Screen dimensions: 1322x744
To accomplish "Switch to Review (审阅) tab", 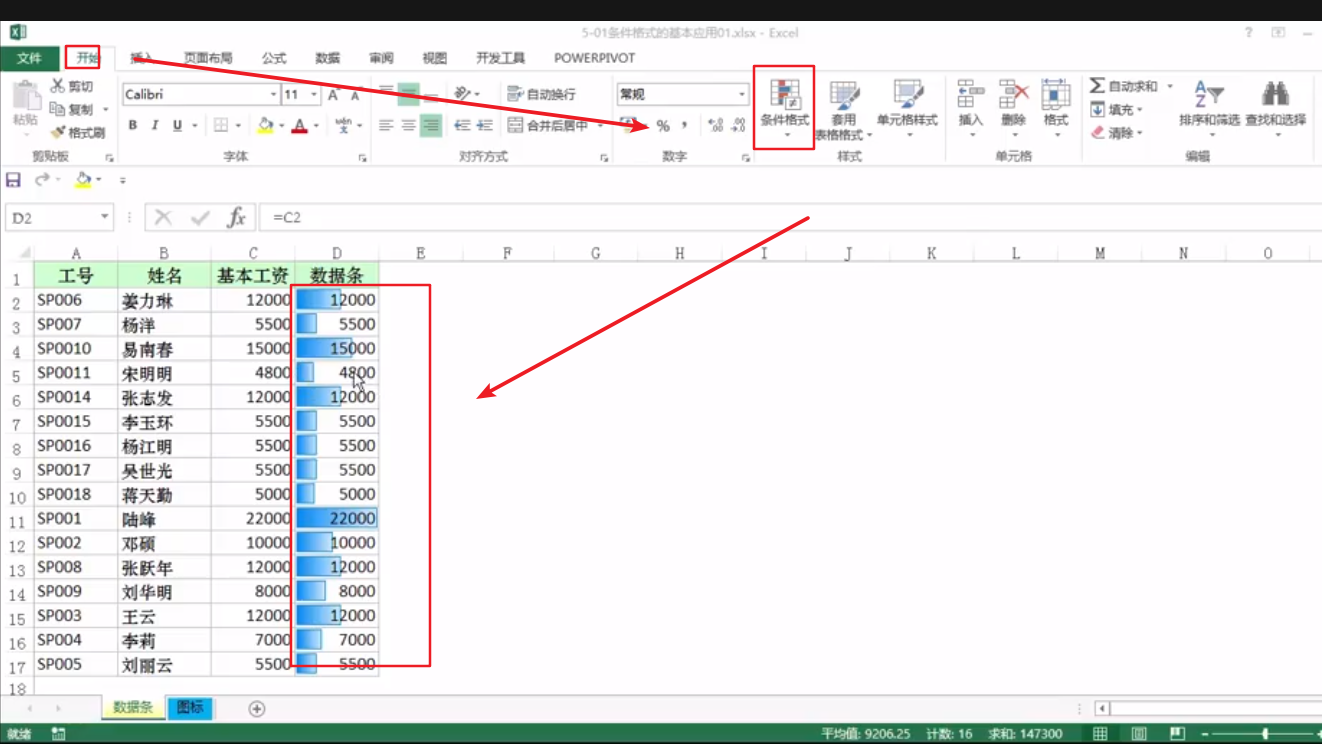I will tap(381, 58).
